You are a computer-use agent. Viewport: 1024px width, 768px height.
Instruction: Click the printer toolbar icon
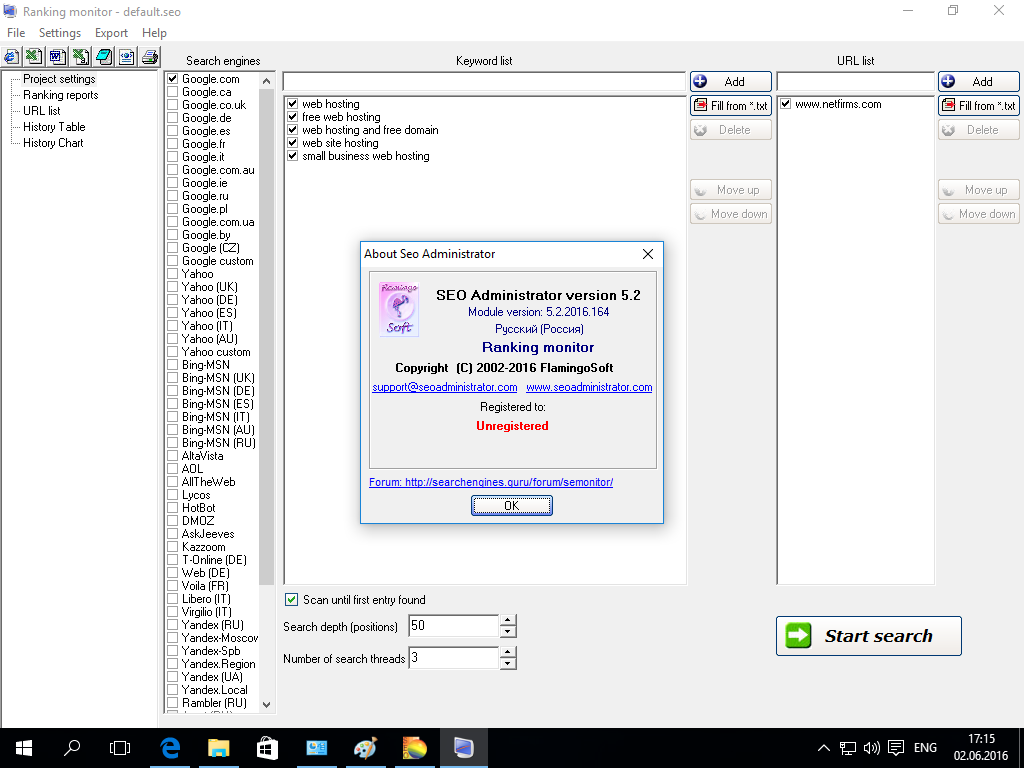pos(150,57)
